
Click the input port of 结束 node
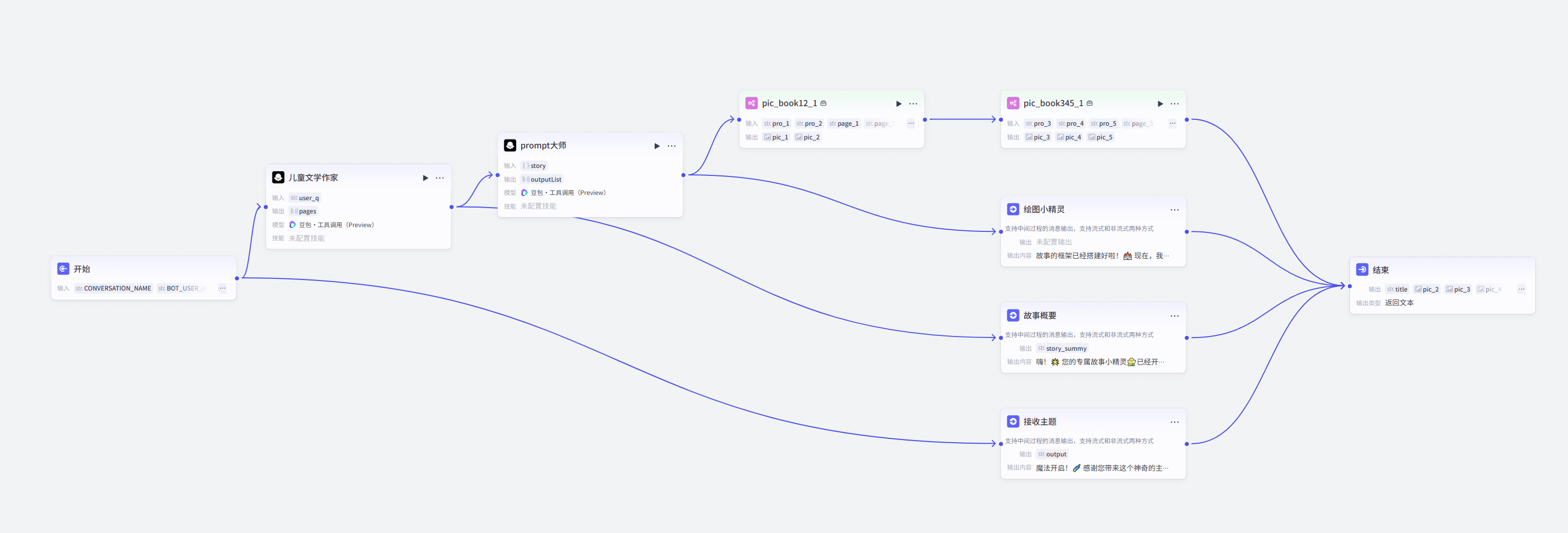coord(1349,286)
